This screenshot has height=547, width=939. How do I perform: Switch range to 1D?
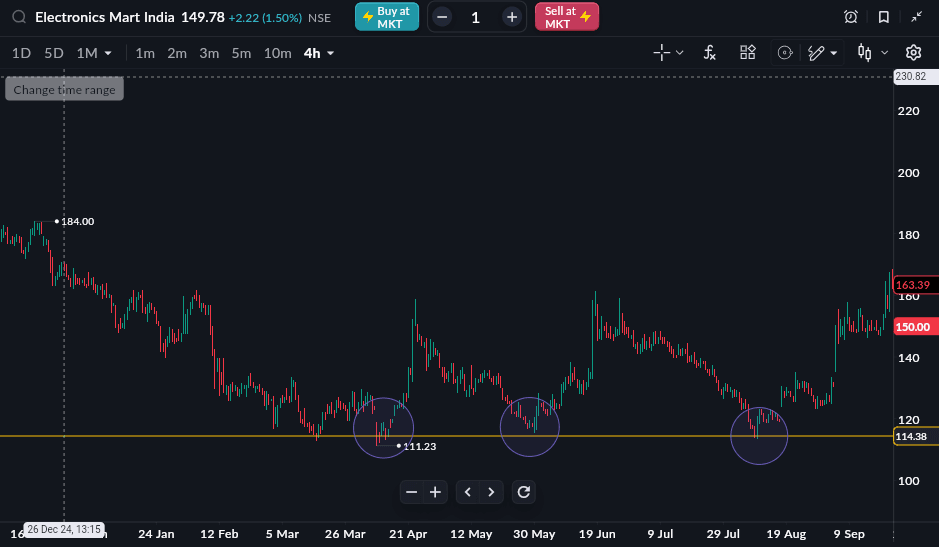tap(21, 53)
